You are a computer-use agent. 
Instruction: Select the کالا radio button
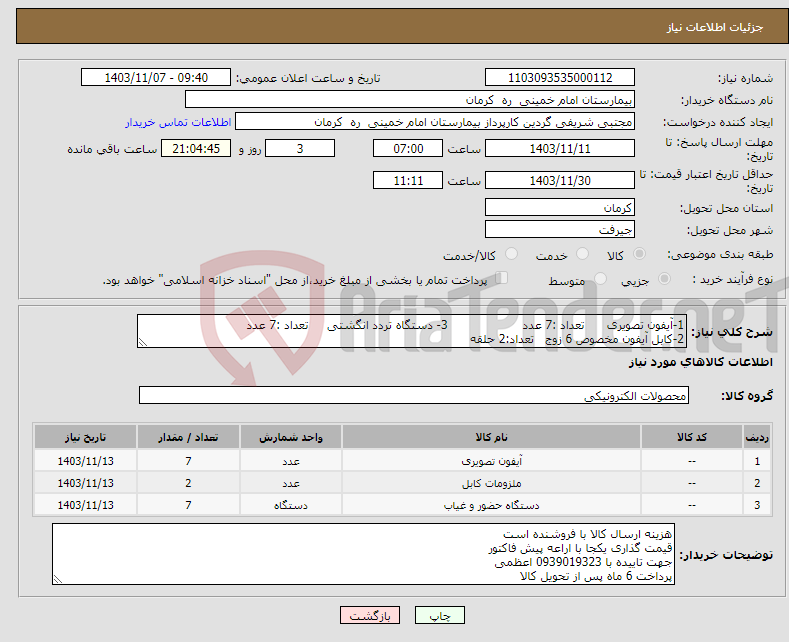pyautogui.click(x=639, y=254)
